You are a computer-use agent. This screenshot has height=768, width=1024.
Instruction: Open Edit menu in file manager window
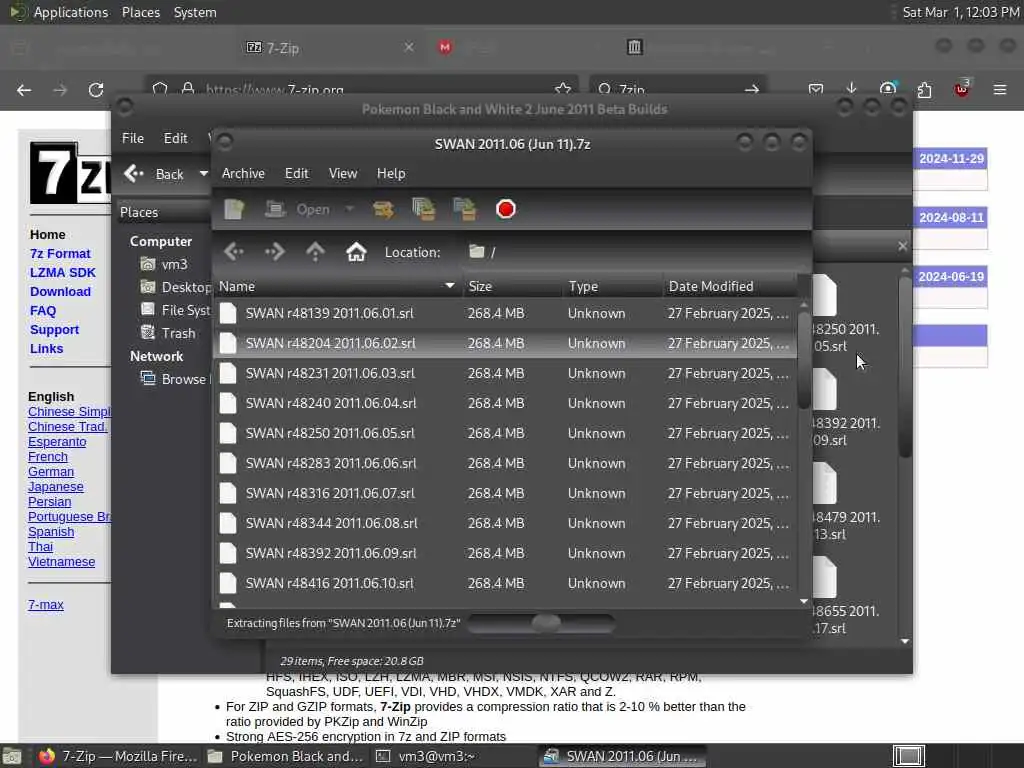175,138
